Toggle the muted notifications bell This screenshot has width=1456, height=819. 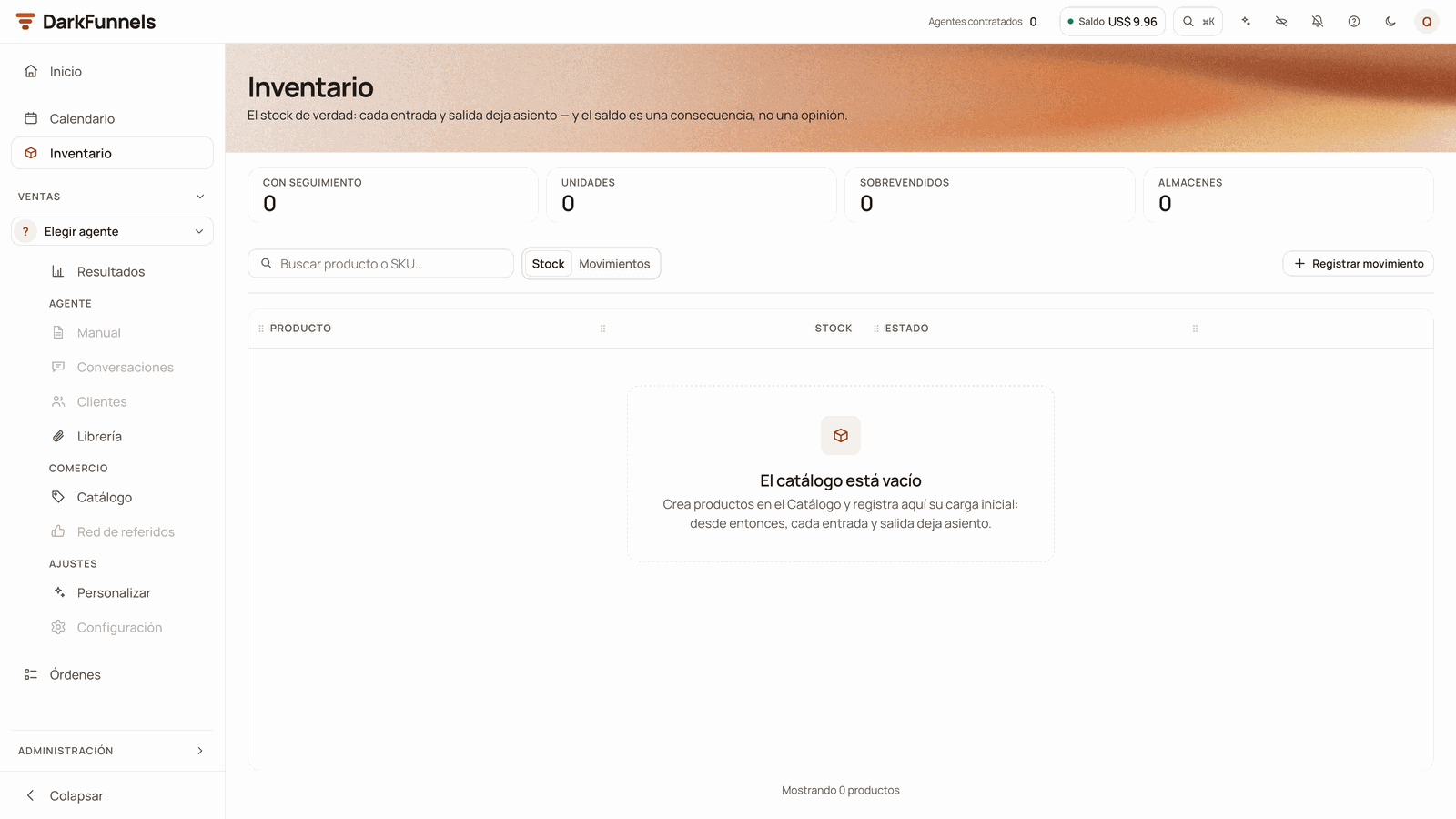click(1318, 22)
